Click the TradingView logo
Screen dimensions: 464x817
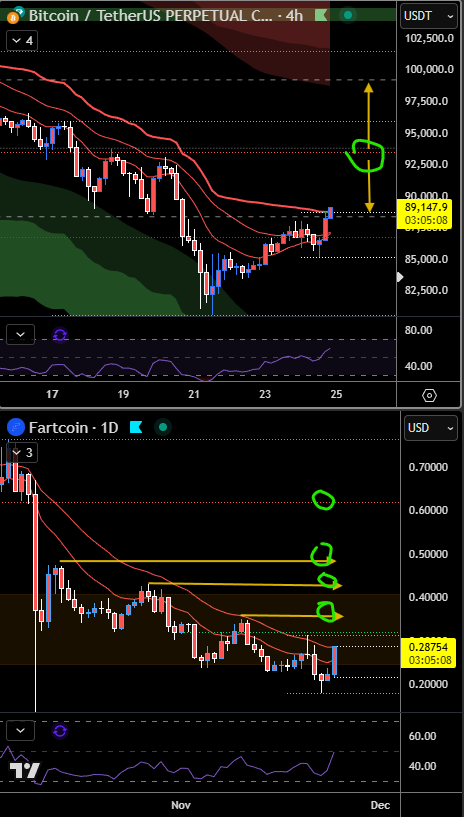(x=24, y=770)
